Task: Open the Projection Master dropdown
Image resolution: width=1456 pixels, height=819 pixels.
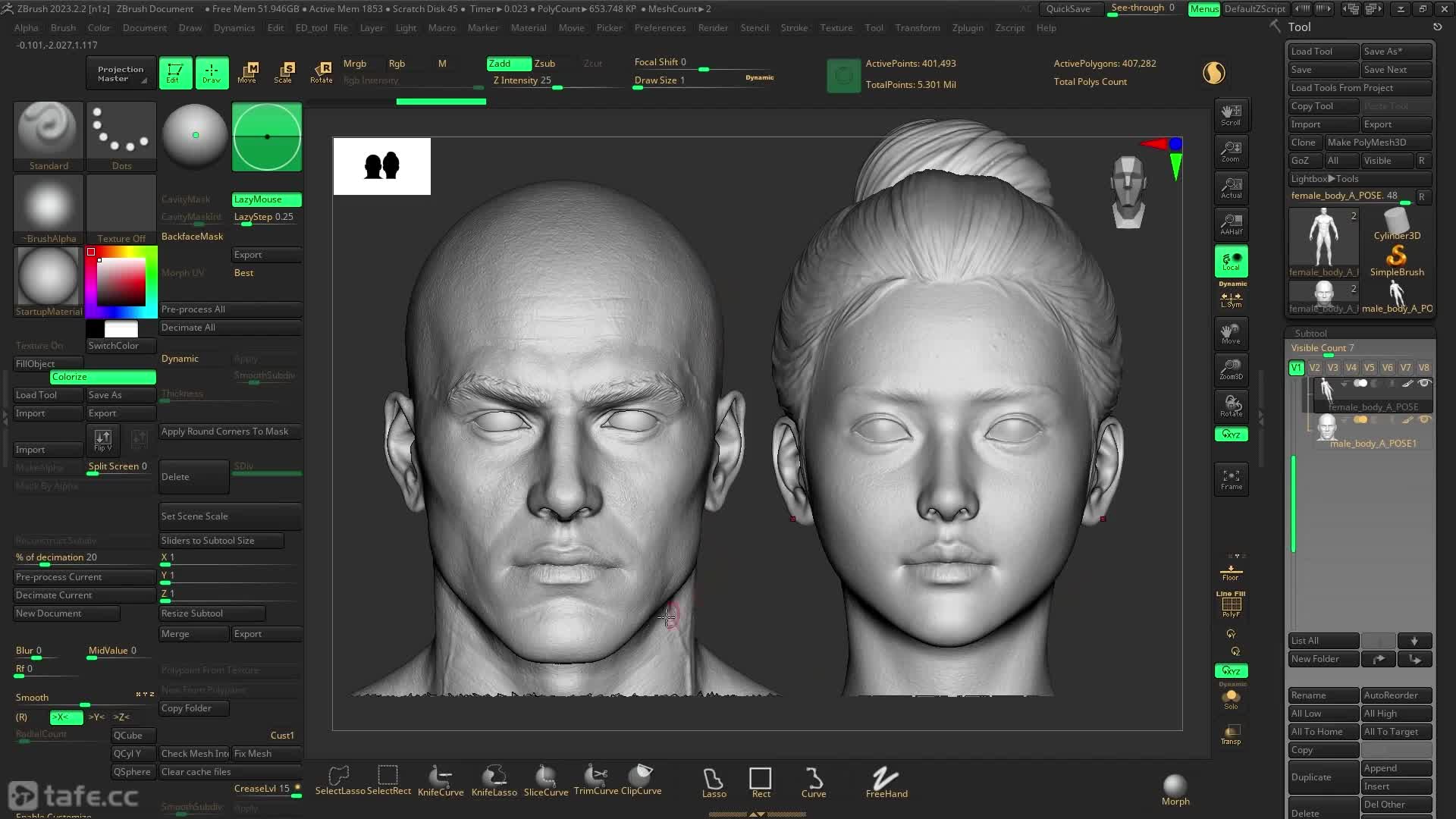Action: point(121,74)
